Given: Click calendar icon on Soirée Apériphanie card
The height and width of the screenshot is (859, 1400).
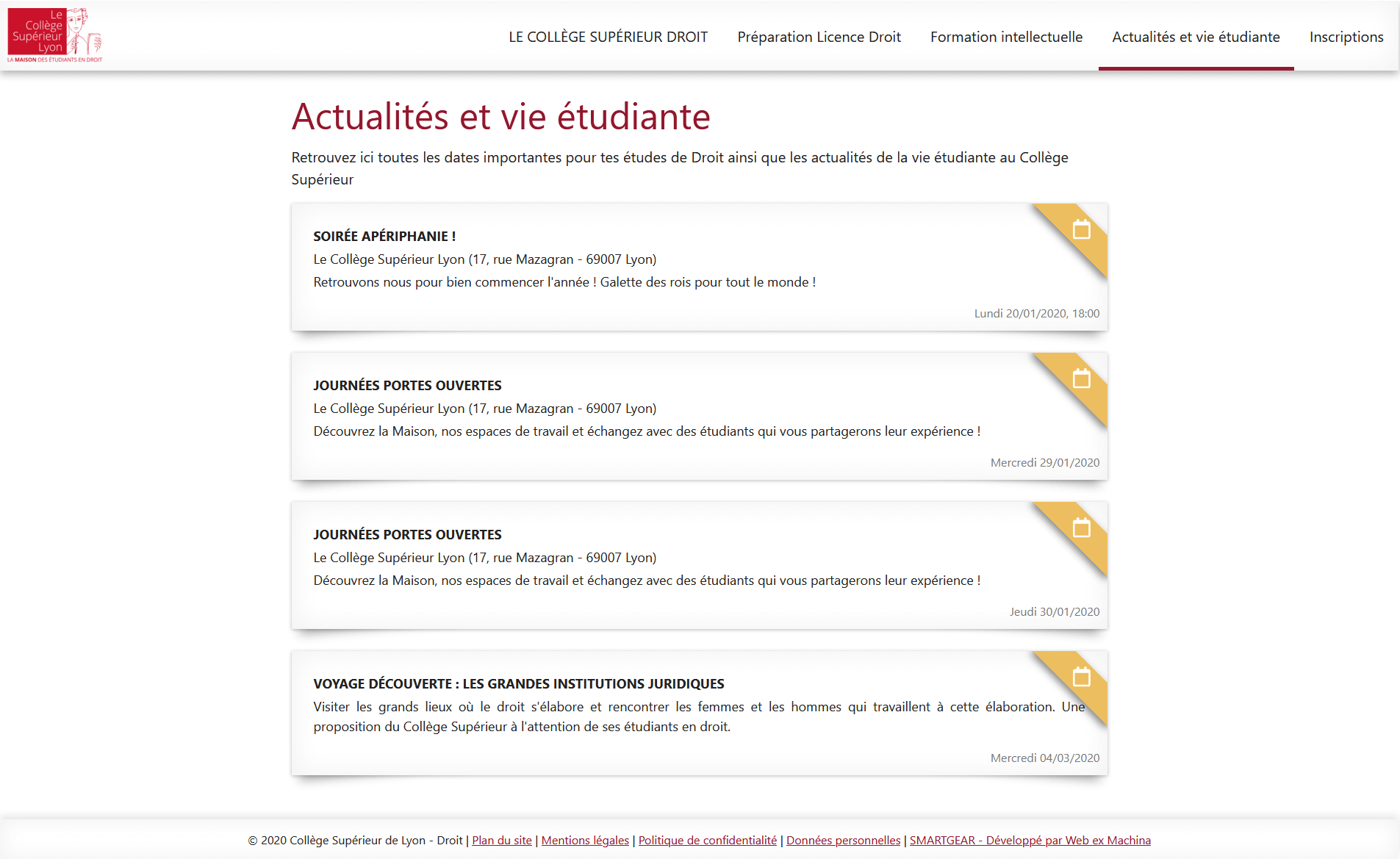Looking at the screenshot, I should (x=1081, y=229).
